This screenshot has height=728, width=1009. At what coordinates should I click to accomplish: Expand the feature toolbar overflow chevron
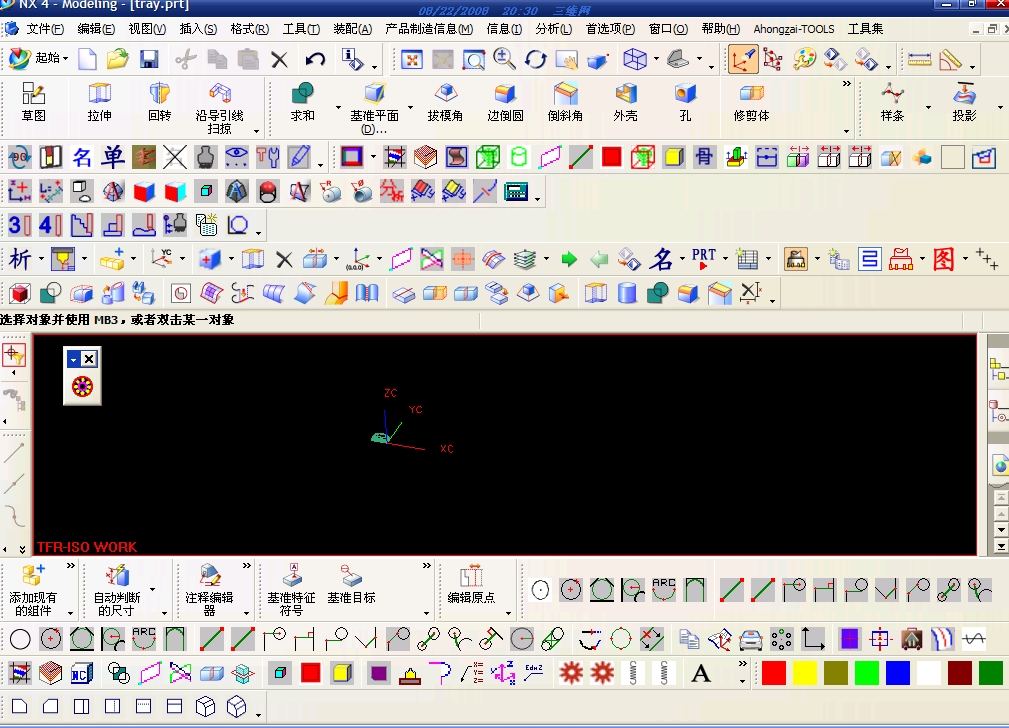tap(846, 84)
